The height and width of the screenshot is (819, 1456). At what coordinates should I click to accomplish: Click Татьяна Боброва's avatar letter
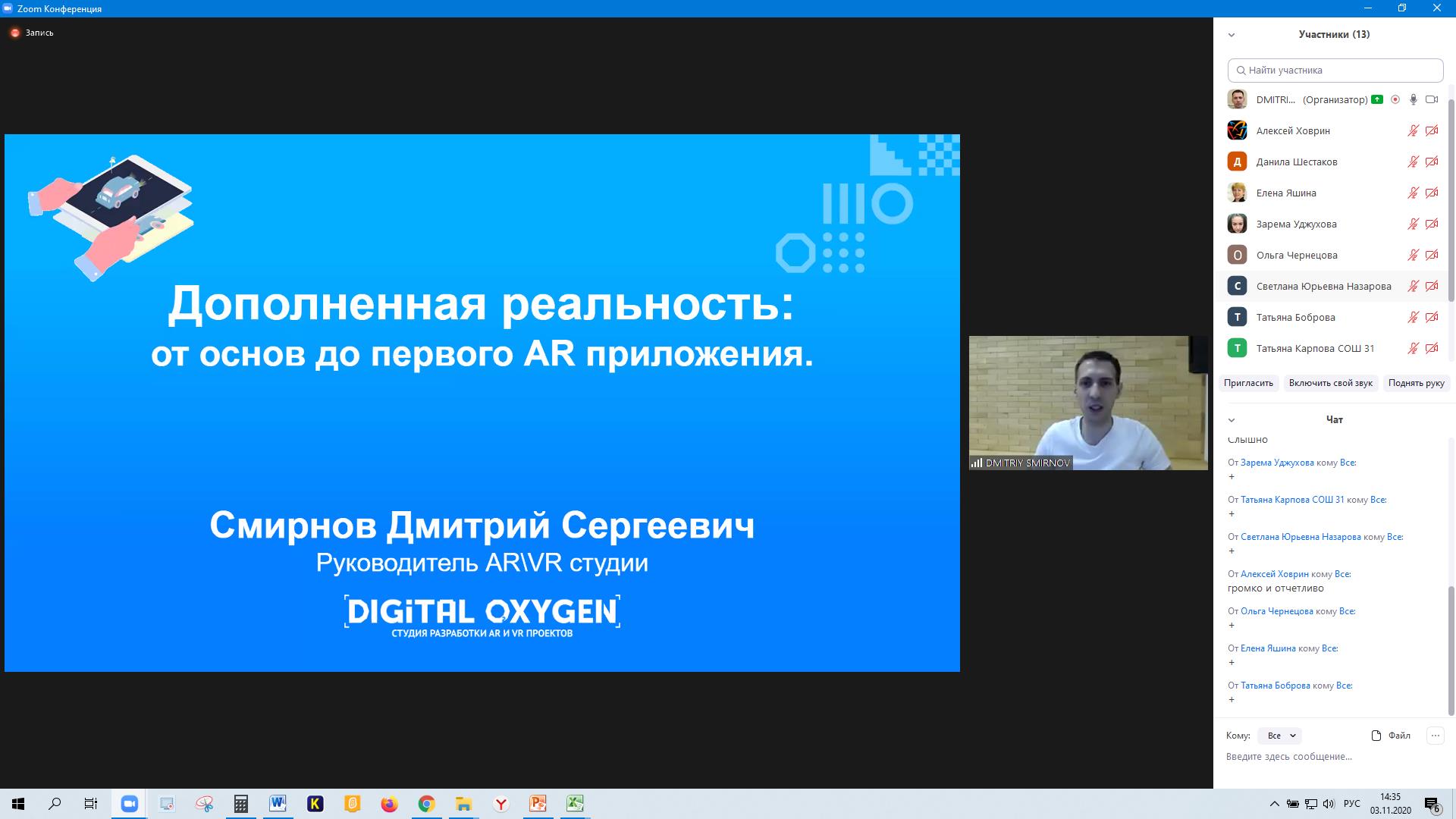(x=1237, y=317)
